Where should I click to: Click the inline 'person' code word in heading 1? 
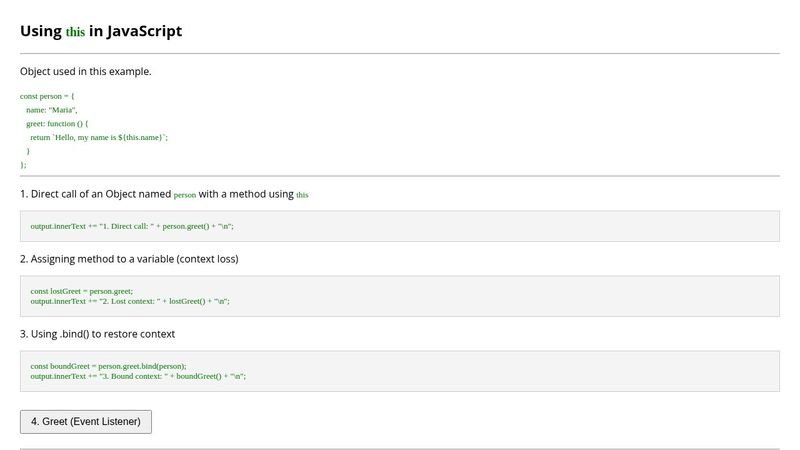coord(185,195)
